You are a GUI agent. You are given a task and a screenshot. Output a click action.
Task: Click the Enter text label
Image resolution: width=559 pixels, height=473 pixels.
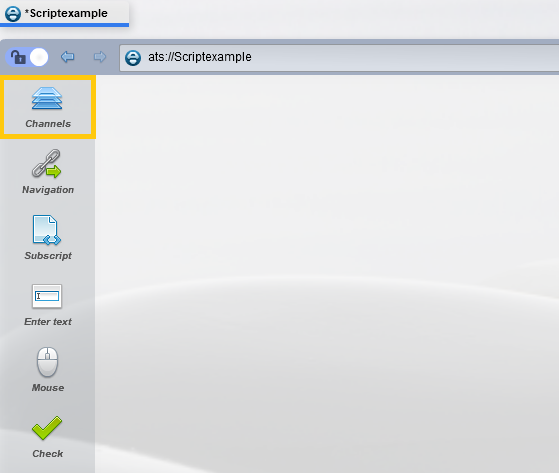point(48,322)
